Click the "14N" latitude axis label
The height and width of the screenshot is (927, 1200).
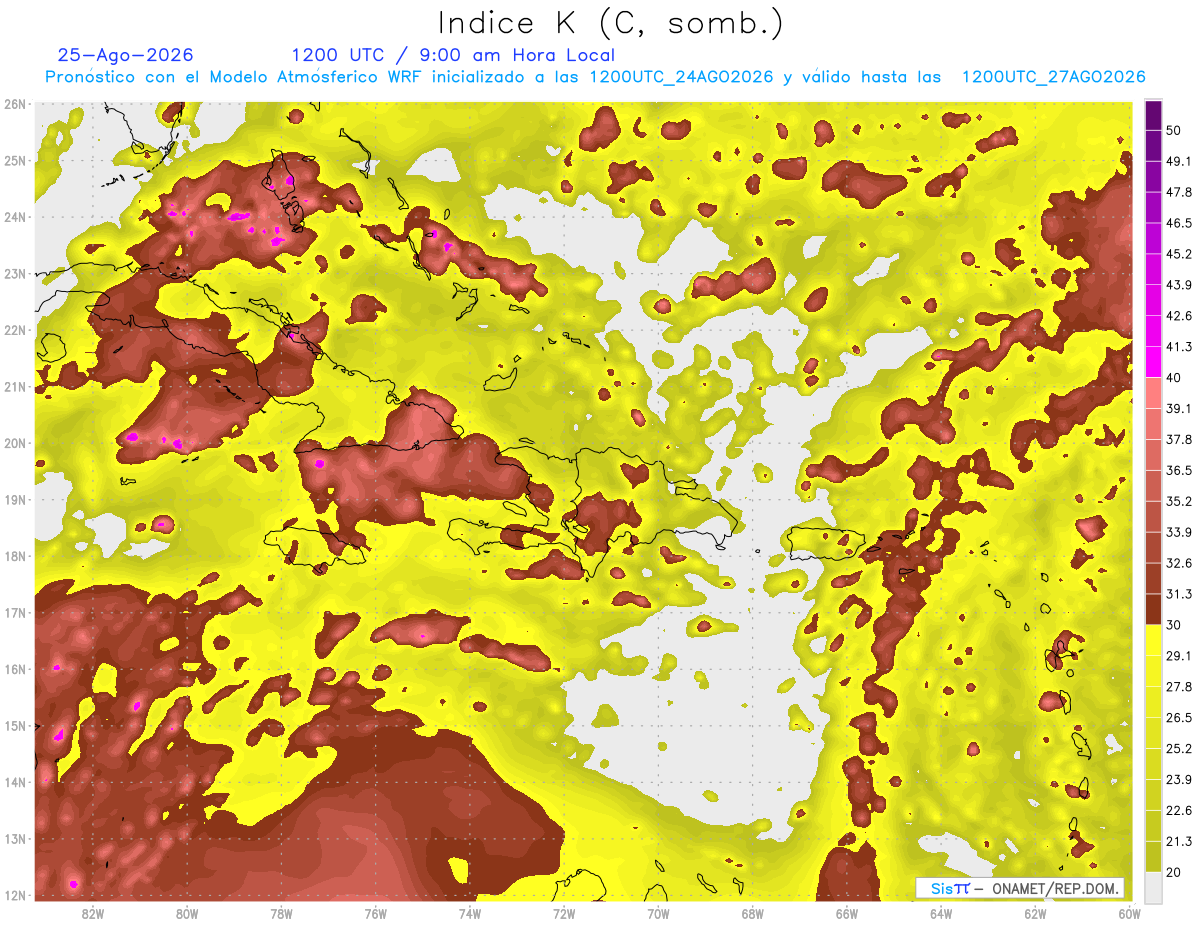15,782
